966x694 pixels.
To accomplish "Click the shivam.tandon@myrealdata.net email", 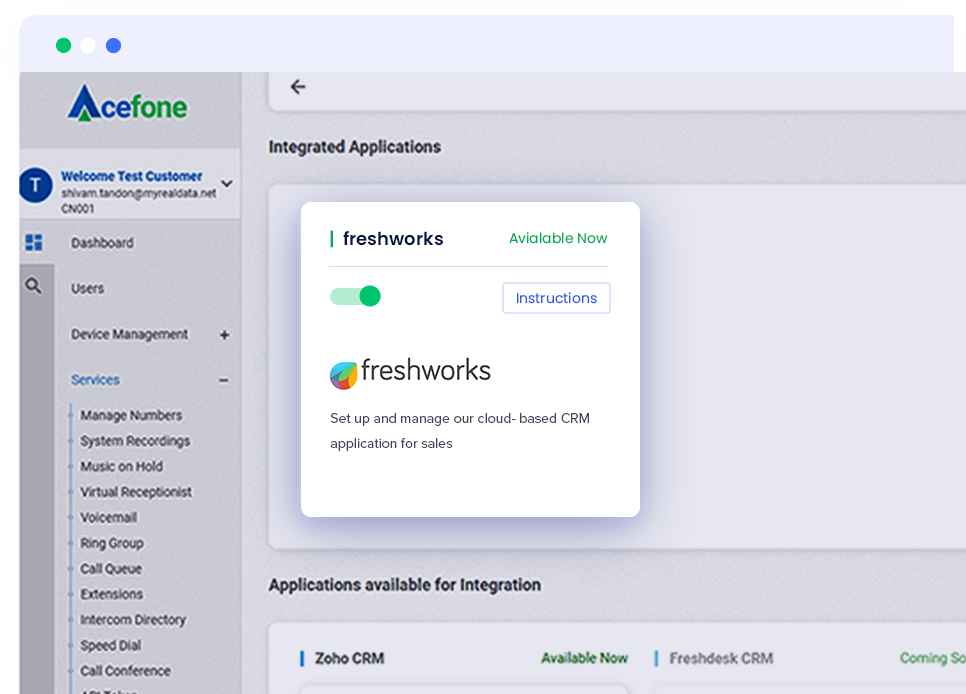I will [x=139, y=194].
